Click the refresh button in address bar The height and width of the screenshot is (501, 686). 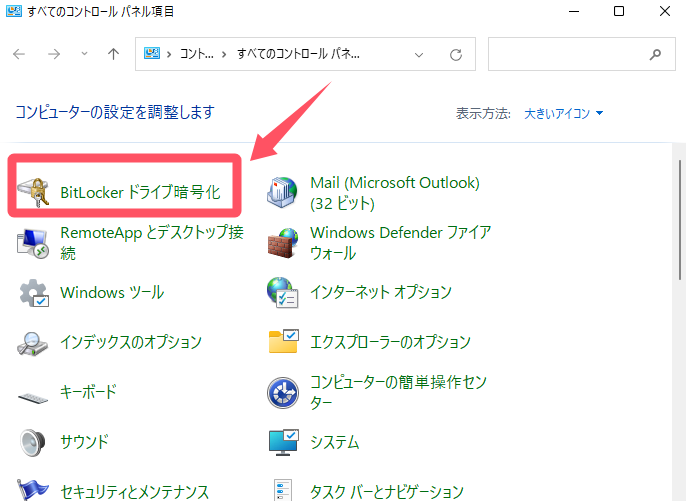pyautogui.click(x=456, y=55)
